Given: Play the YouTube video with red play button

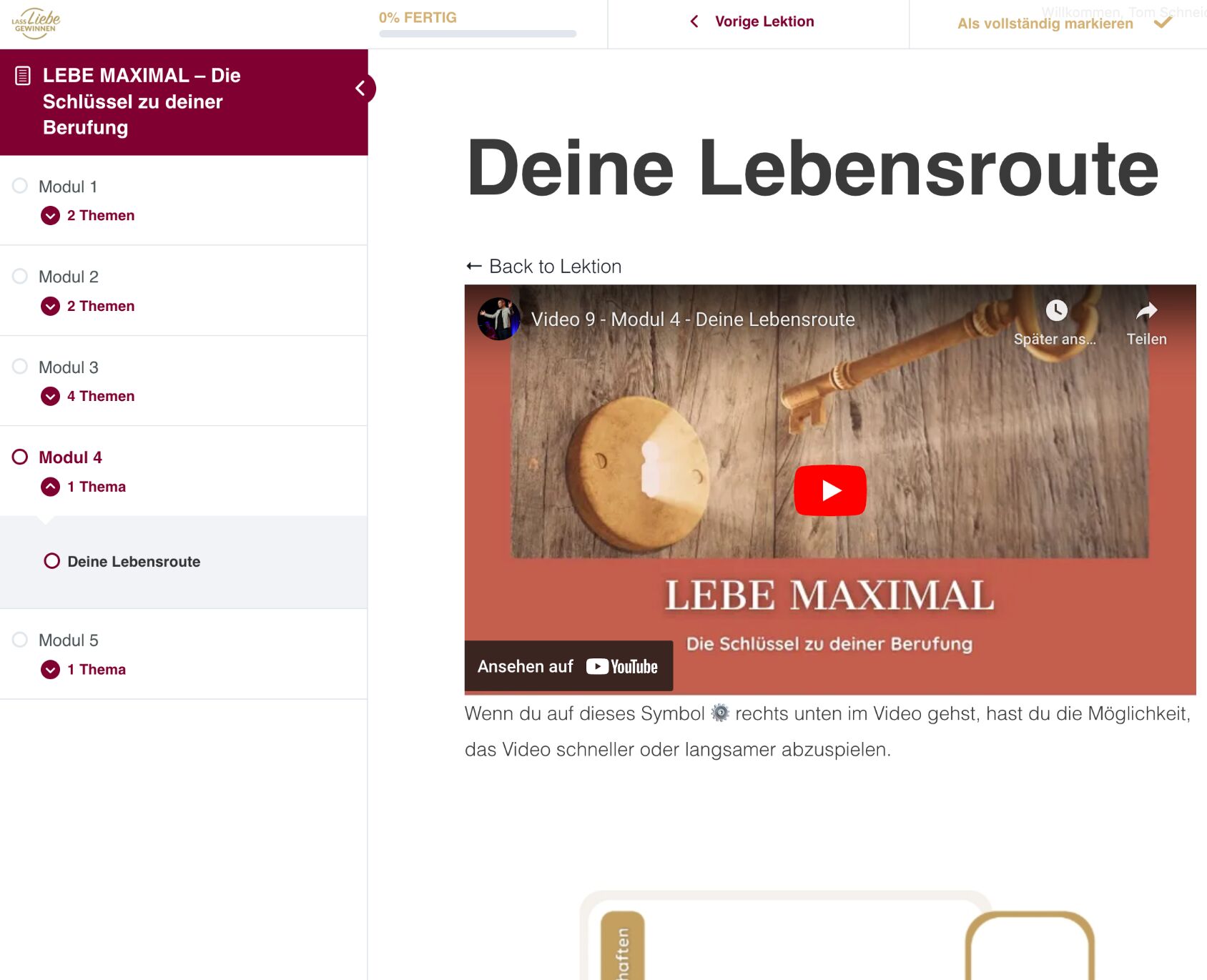Looking at the screenshot, I should pyautogui.click(x=830, y=490).
